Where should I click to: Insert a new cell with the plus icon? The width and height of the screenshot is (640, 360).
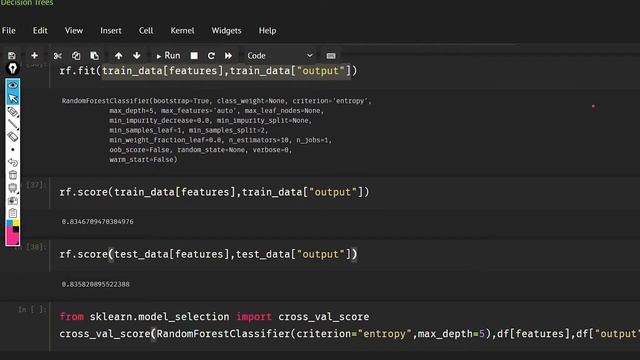click(x=34, y=56)
